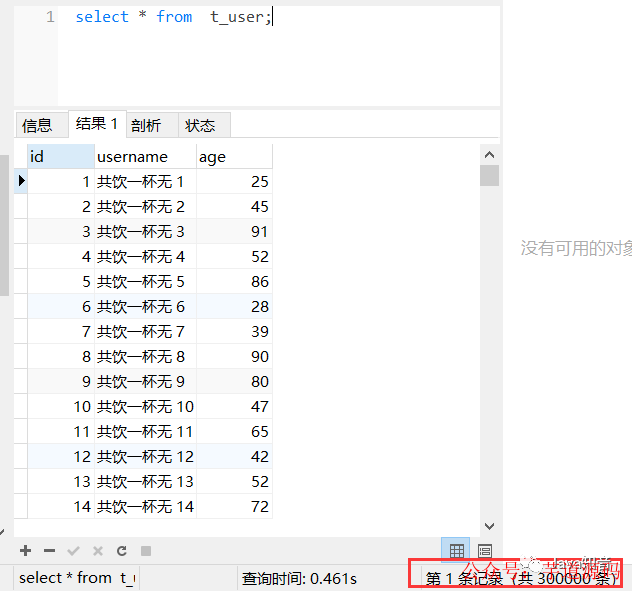Click the username column header
This screenshot has height=591, width=632.
145,156
